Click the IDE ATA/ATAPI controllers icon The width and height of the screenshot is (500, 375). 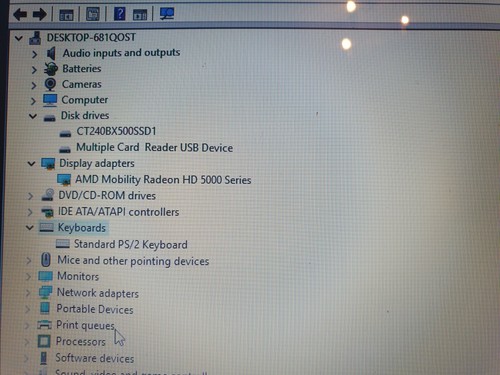(47, 212)
